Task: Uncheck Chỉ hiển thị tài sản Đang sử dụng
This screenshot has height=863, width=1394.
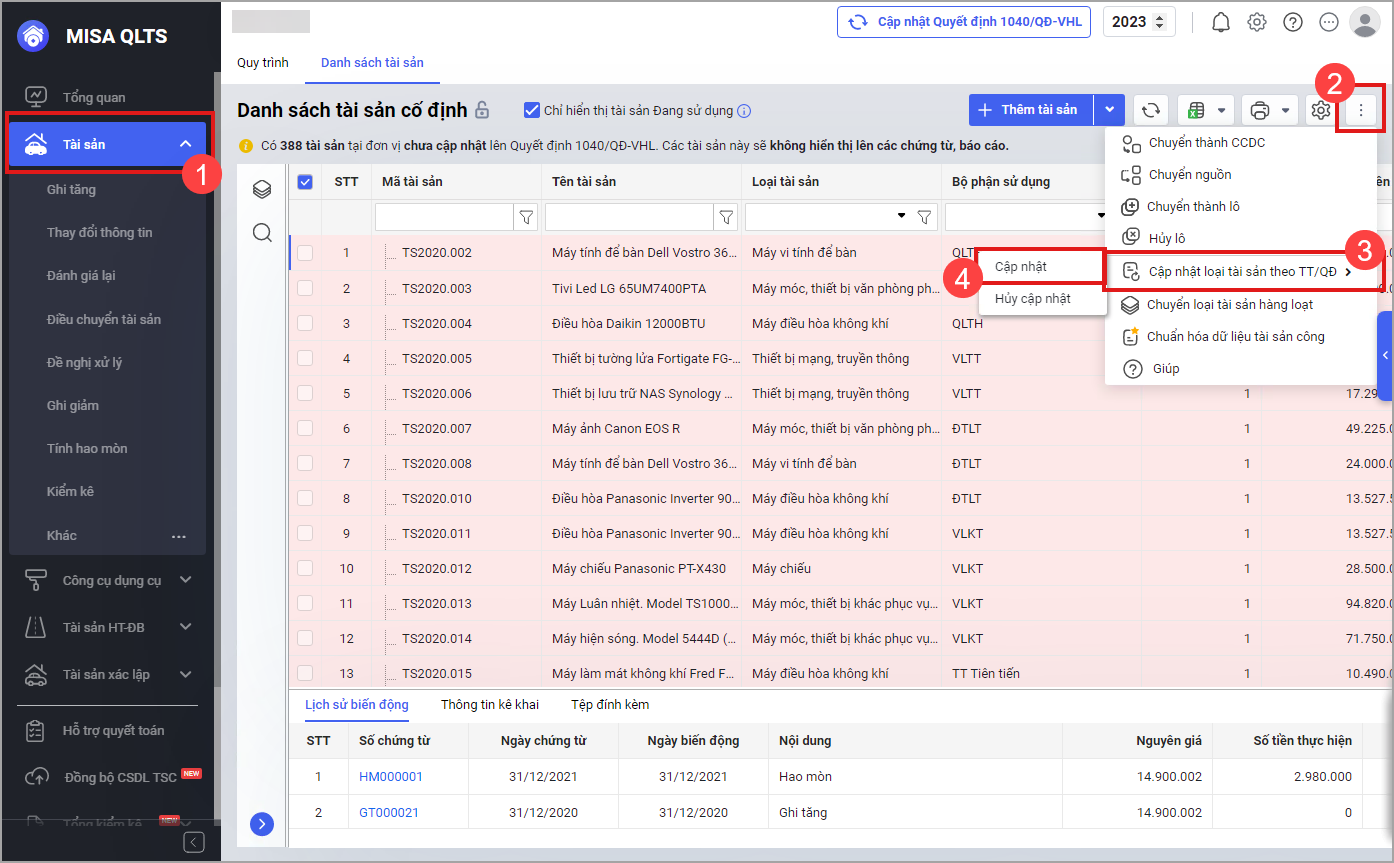Action: (x=532, y=110)
